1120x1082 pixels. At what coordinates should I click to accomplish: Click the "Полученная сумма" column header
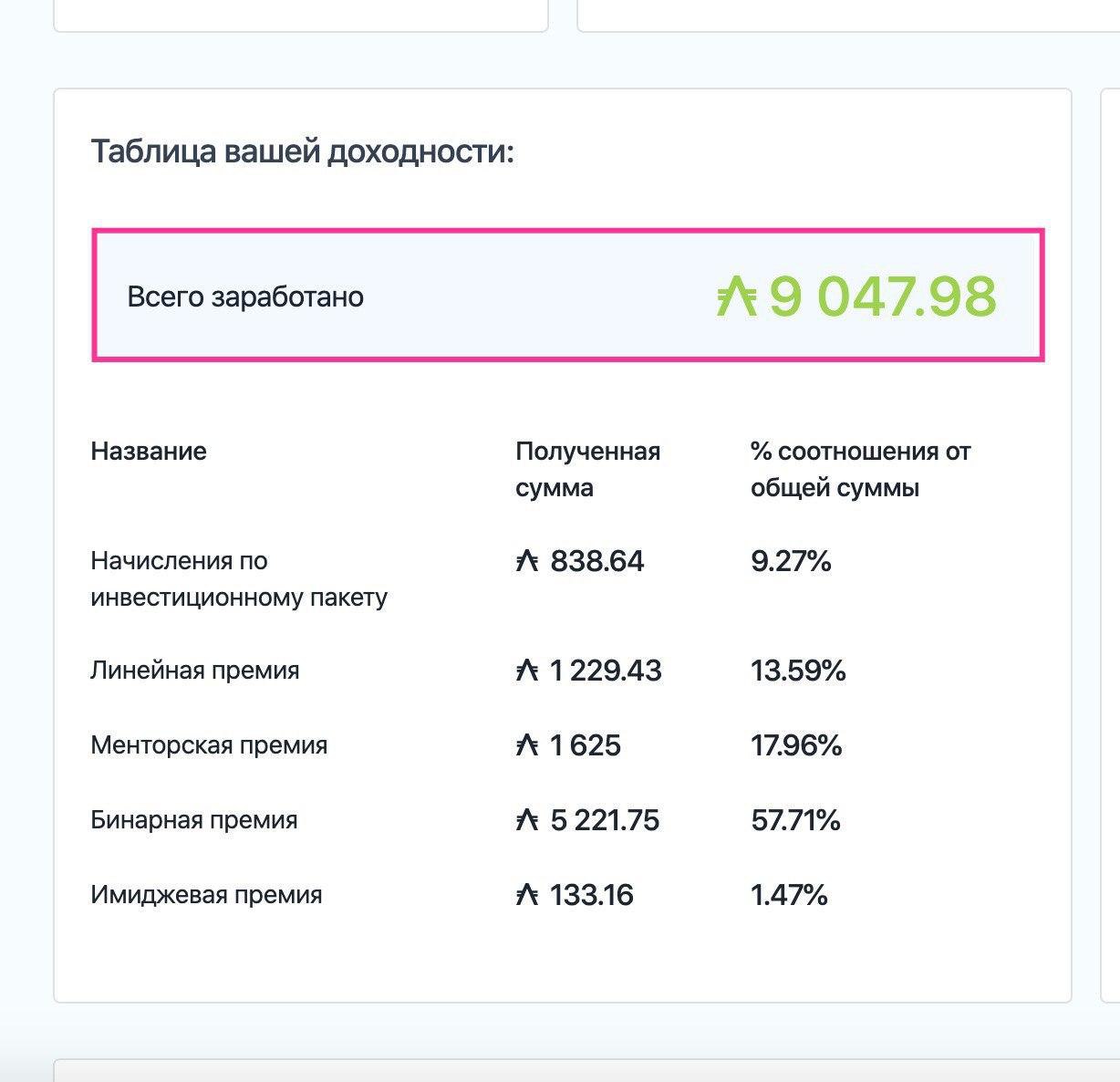(x=587, y=469)
